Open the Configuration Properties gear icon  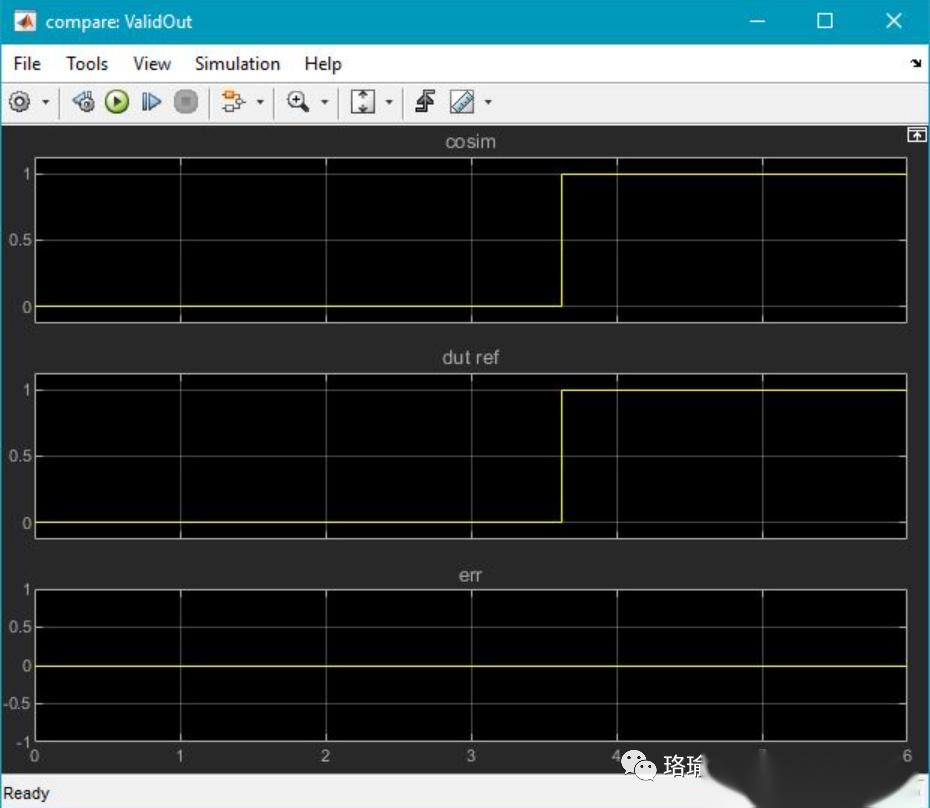coord(18,101)
